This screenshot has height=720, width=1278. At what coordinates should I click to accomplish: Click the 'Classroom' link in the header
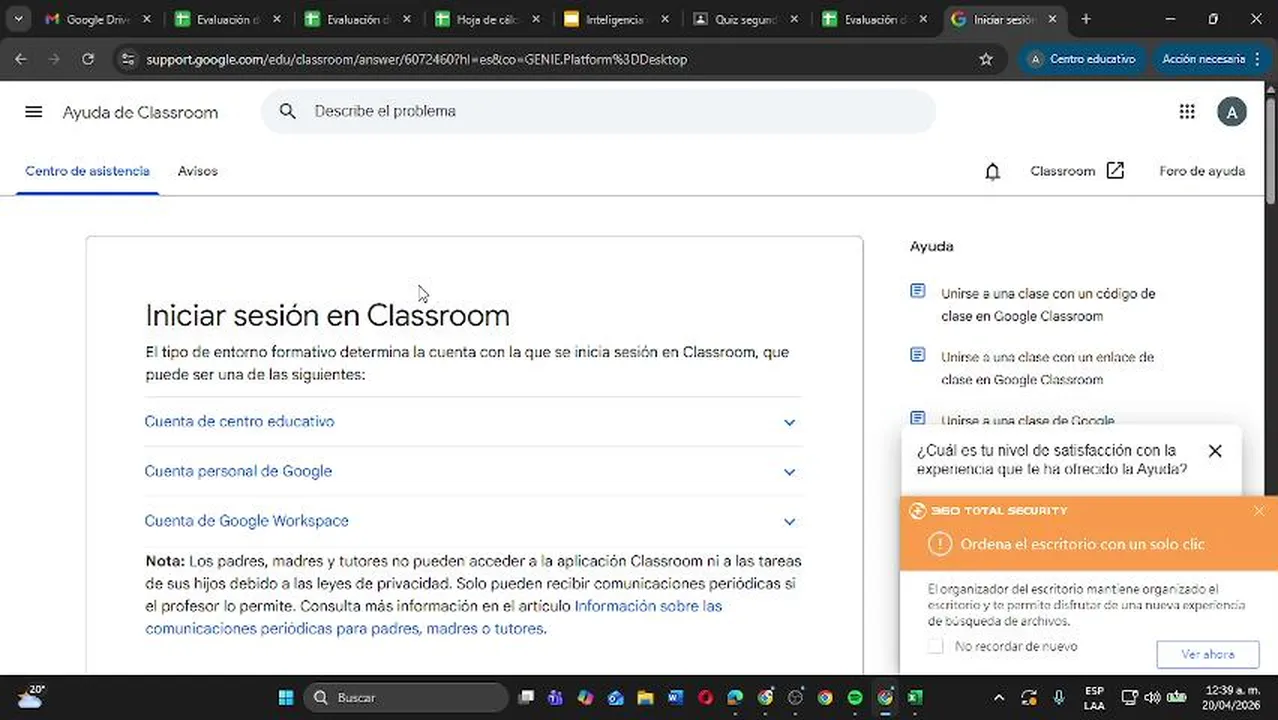point(1062,171)
